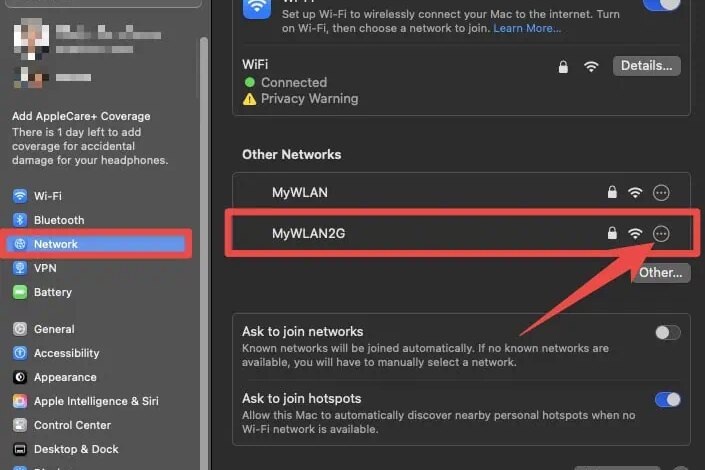Select General in the sidebar
Screen dimensions: 705x470
click(x=53, y=329)
